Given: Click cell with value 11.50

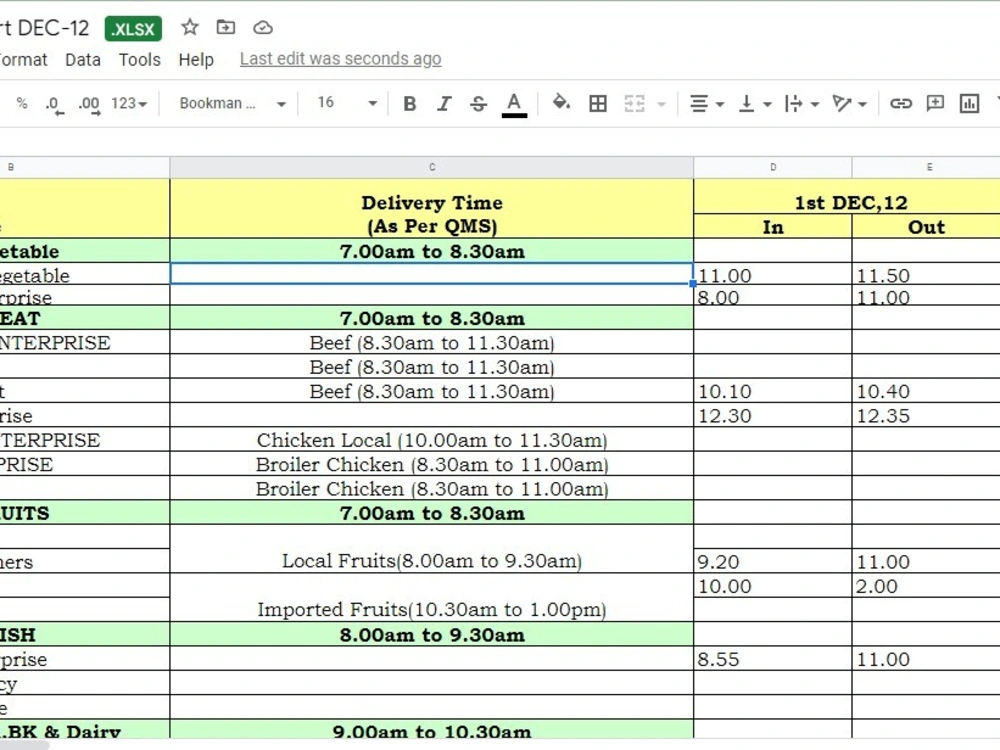Looking at the screenshot, I should pyautogui.click(x=926, y=274).
